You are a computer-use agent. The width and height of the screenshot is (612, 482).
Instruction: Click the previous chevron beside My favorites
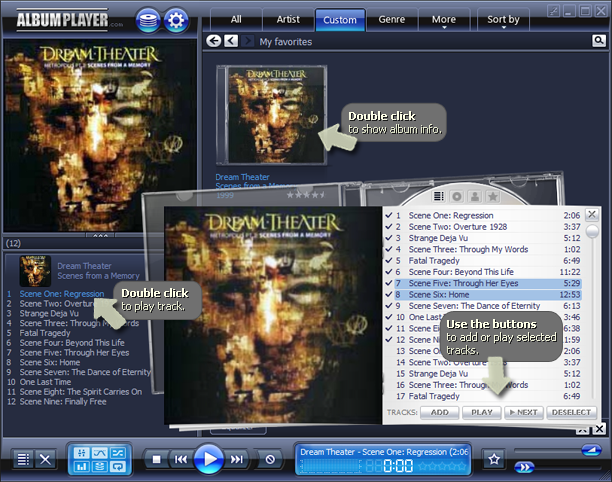(x=231, y=41)
